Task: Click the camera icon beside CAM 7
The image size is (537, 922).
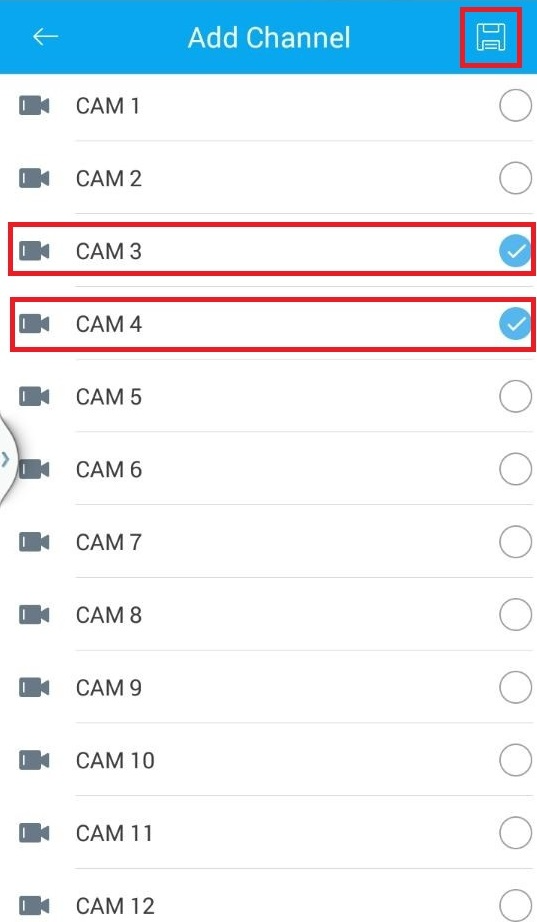Action: 34,542
